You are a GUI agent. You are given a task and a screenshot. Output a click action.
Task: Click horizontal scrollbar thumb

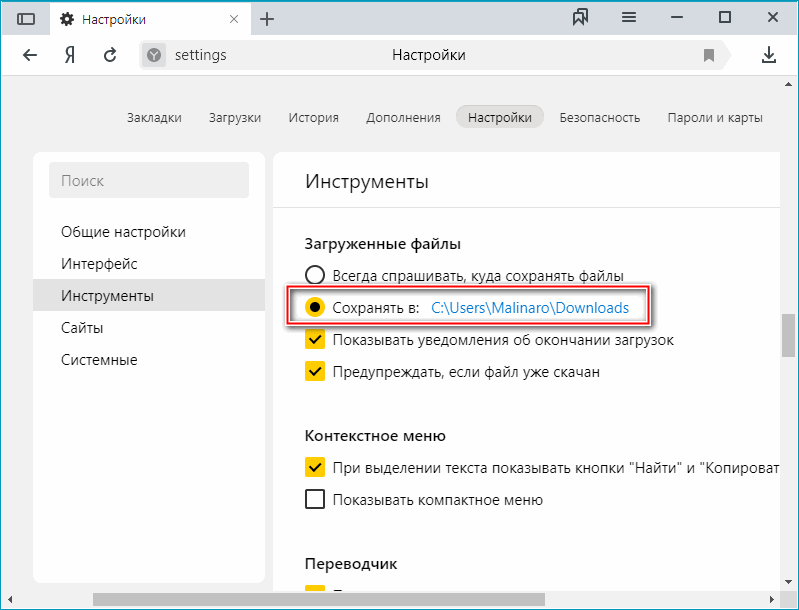(318, 599)
